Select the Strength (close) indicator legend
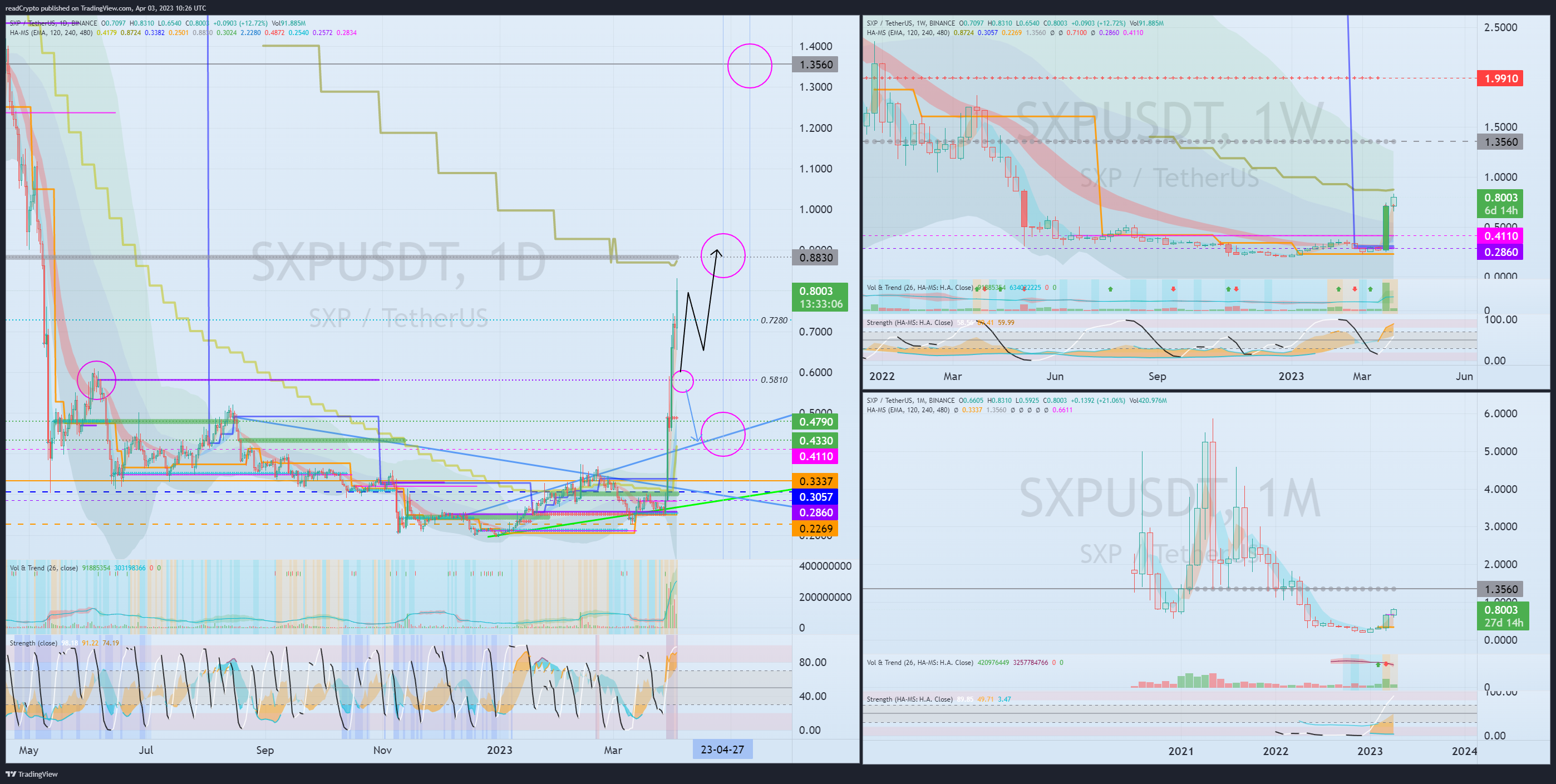The height and width of the screenshot is (784, 1556). [x=33, y=643]
